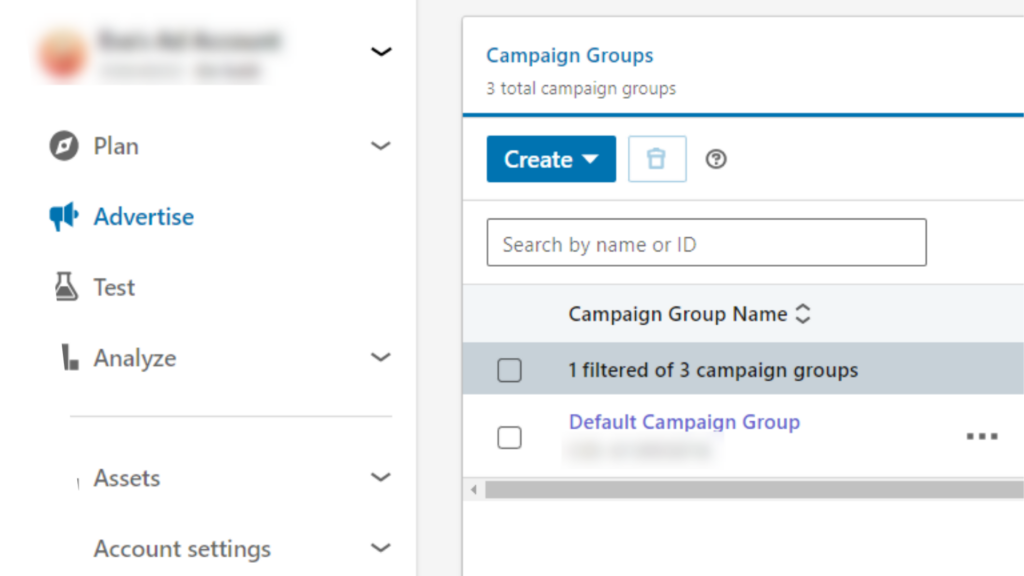Image resolution: width=1024 pixels, height=576 pixels.
Task: Click the Analyze bar chart icon
Action: 69,357
